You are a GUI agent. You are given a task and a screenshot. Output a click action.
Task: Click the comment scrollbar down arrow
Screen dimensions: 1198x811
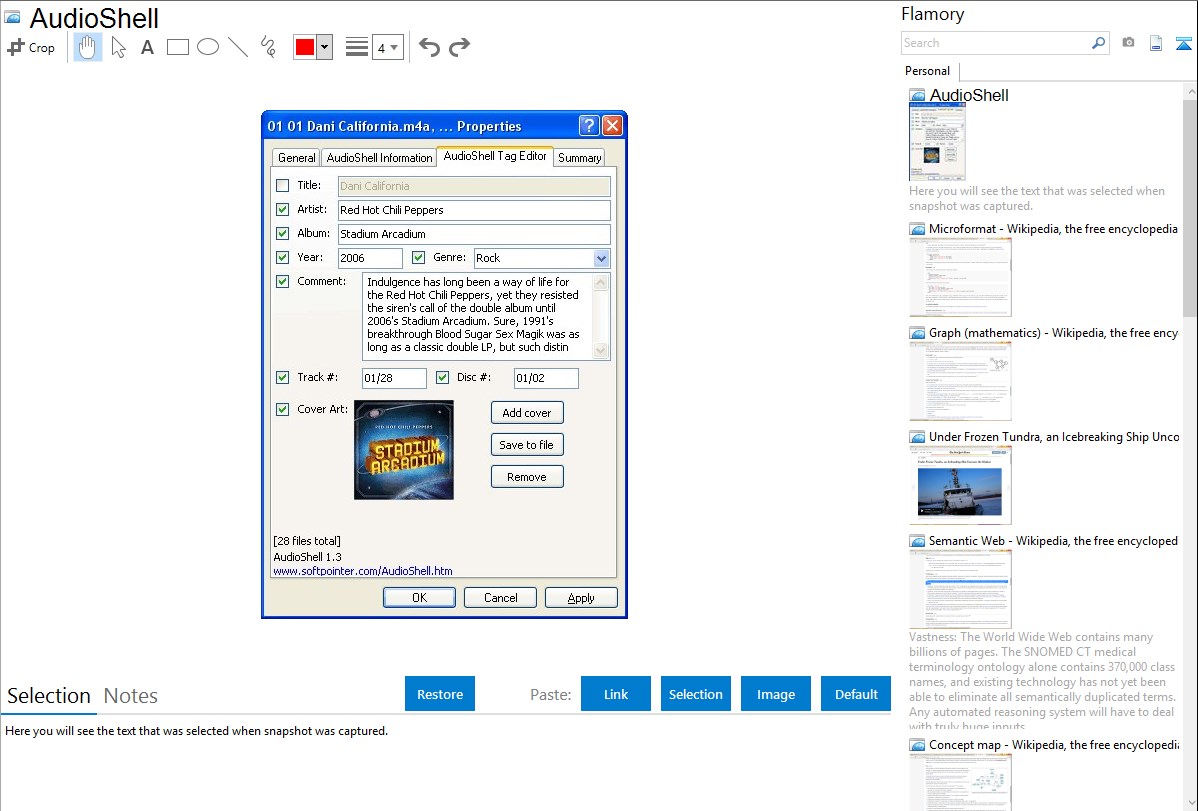pos(601,350)
